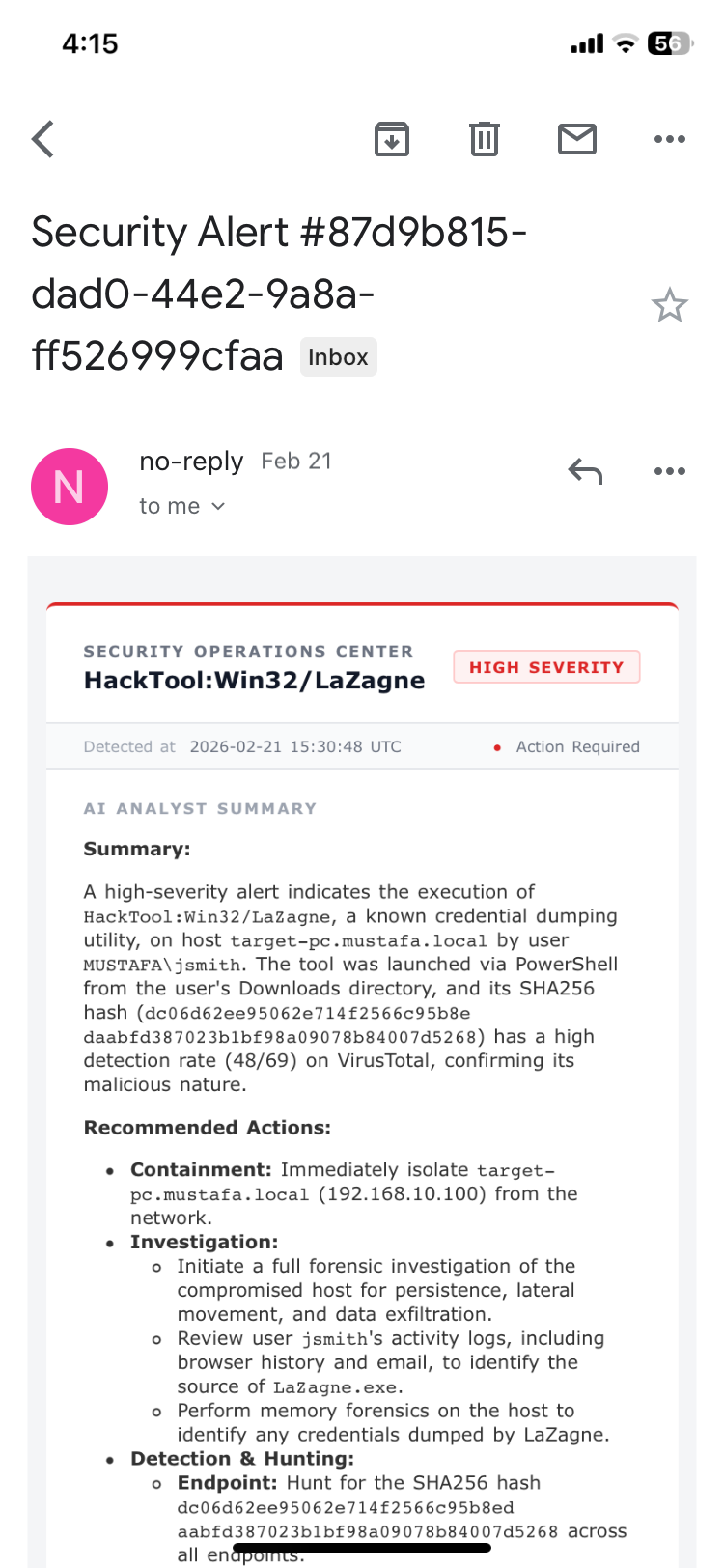Image resolution: width=724 pixels, height=1568 pixels.
Task: Tap the battery indicator in status bar
Action: [669, 43]
